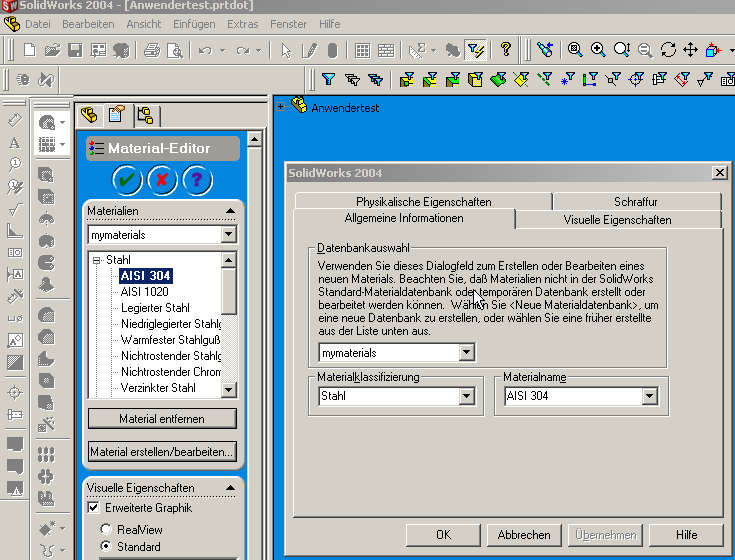Open the Ansicht menu
Image resolution: width=735 pixels, height=560 pixels.
point(143,24)
